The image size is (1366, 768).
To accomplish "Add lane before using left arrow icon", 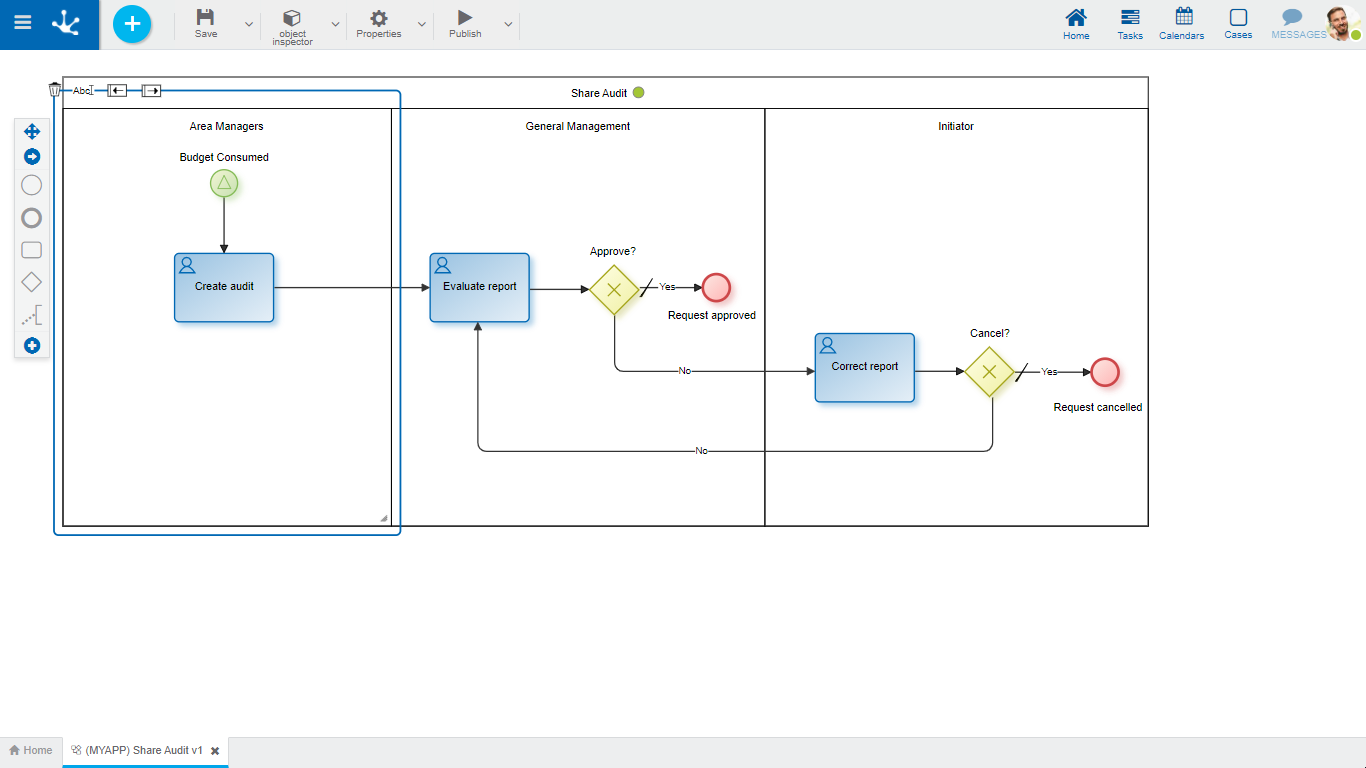I will pyautogui.click(x=117, y=90).
